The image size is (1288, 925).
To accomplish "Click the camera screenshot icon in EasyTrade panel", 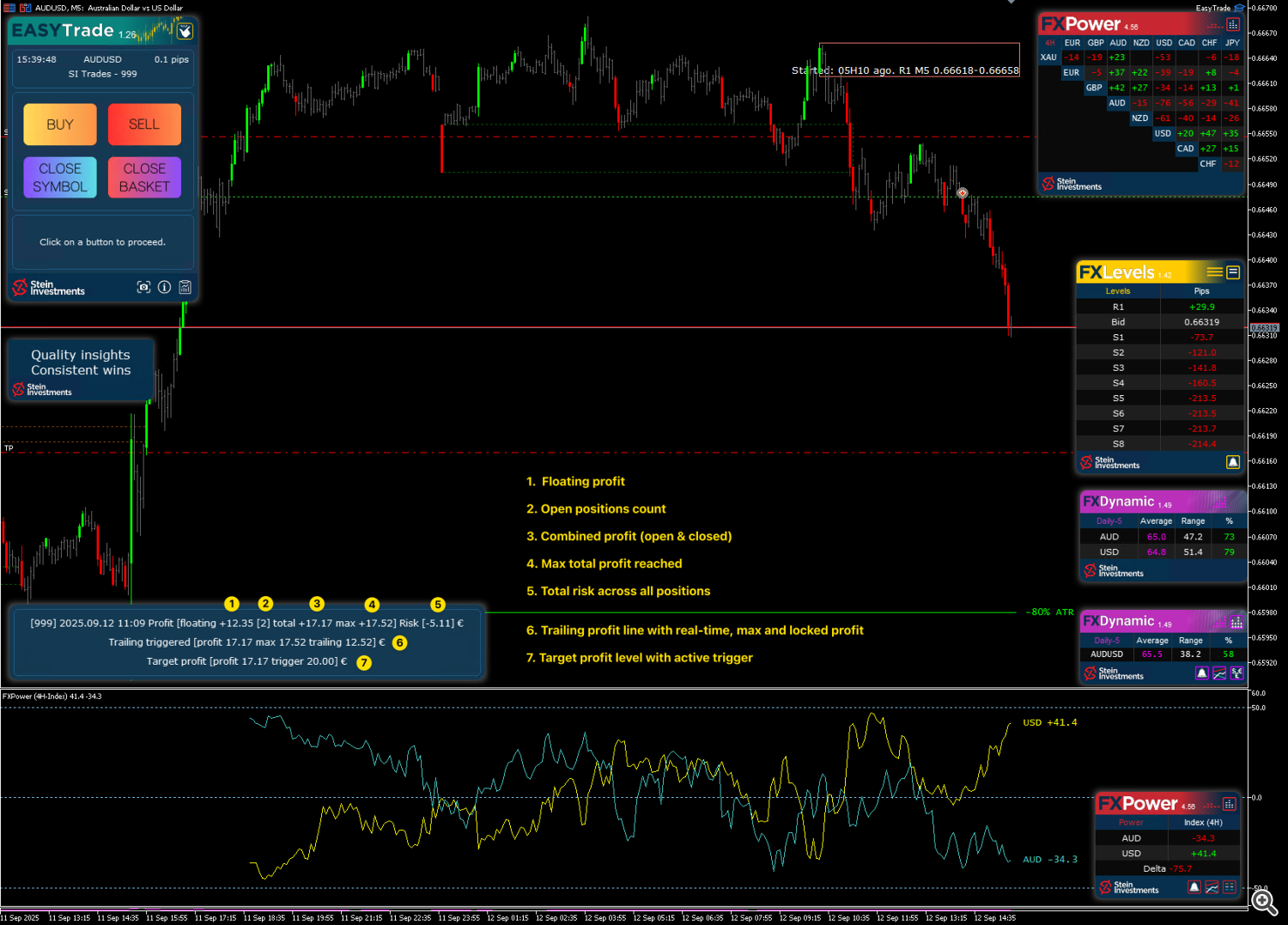I will [x=143, y=287].
